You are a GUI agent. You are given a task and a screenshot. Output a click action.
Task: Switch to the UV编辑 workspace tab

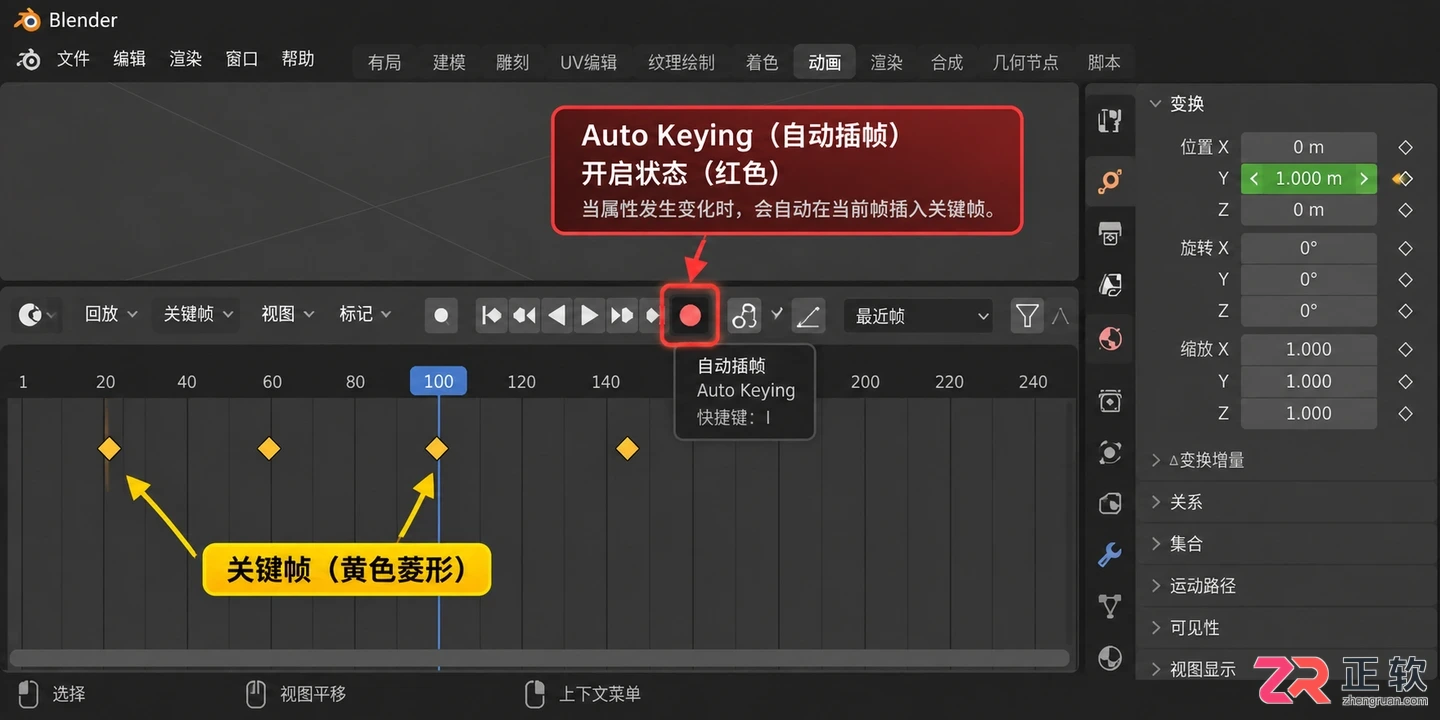(x=588, y=62)
